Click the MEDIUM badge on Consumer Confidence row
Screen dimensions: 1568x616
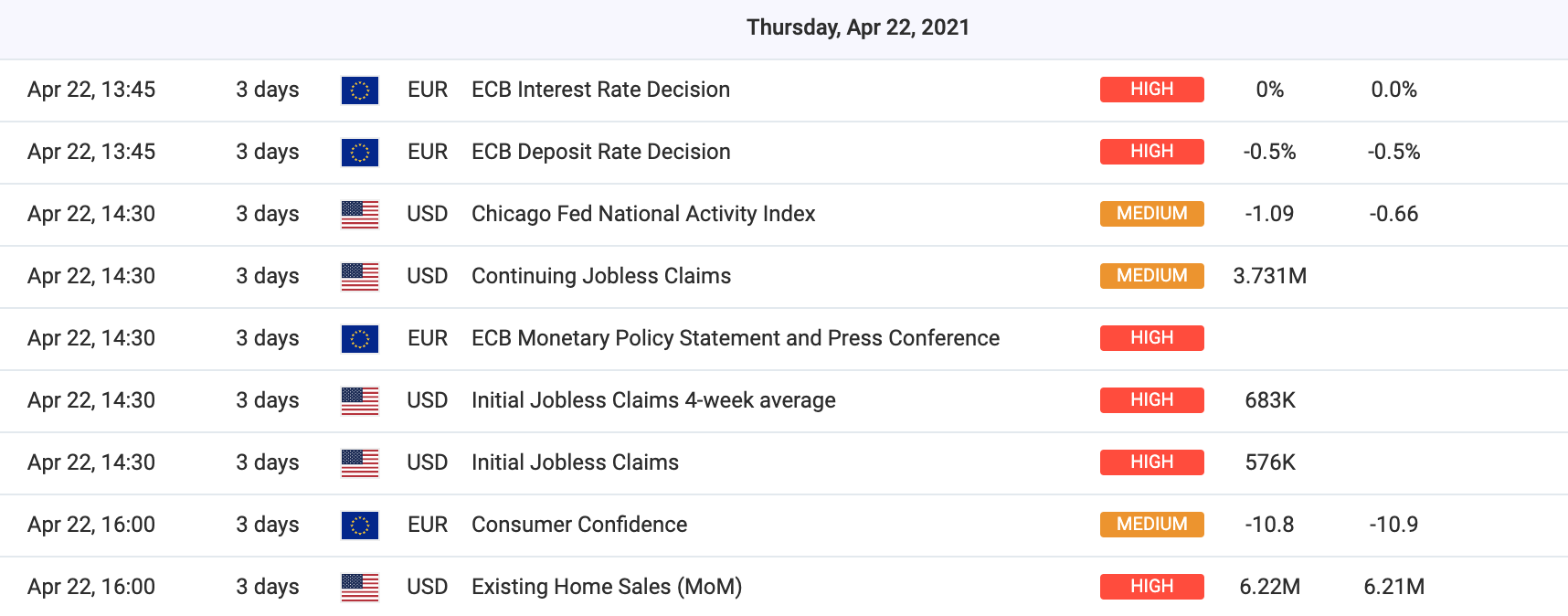click(x=1151, y=525)
